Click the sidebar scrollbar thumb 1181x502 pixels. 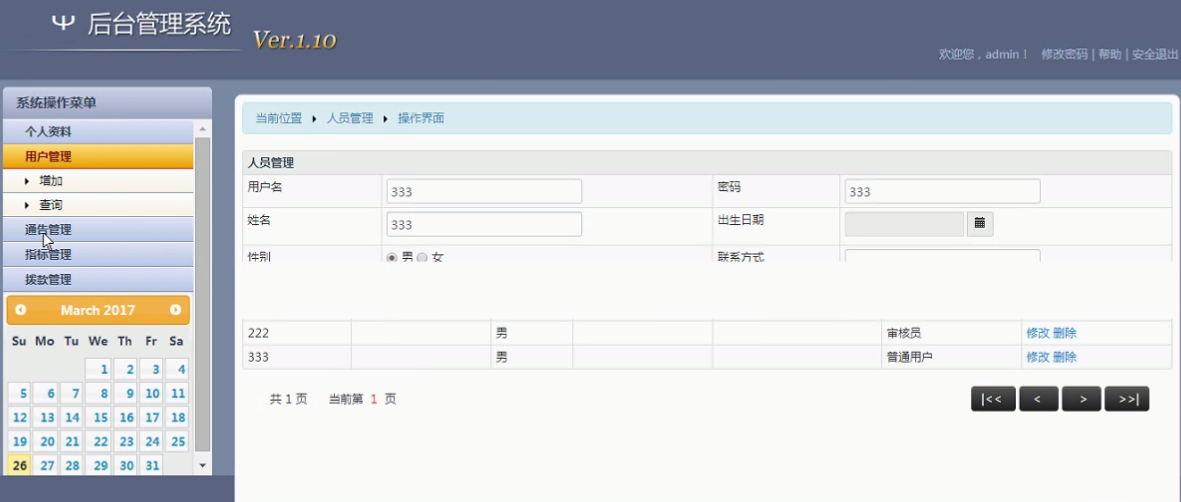tap(202, 294)
